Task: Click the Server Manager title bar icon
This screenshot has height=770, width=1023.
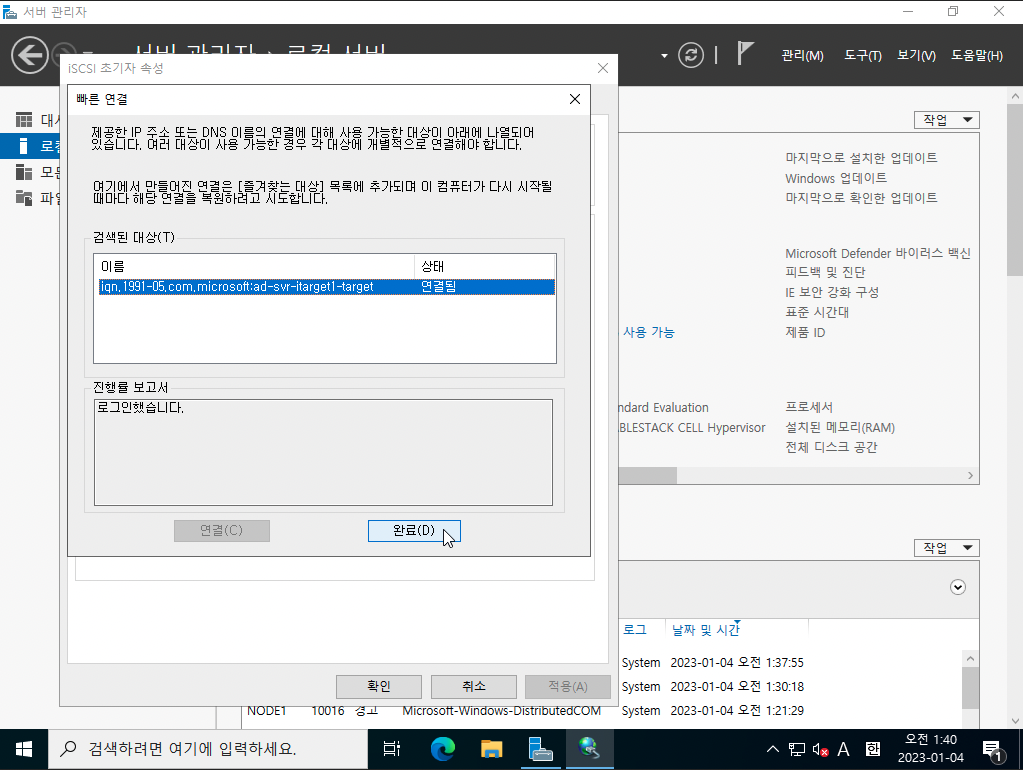Action: [x=10, y=12]
